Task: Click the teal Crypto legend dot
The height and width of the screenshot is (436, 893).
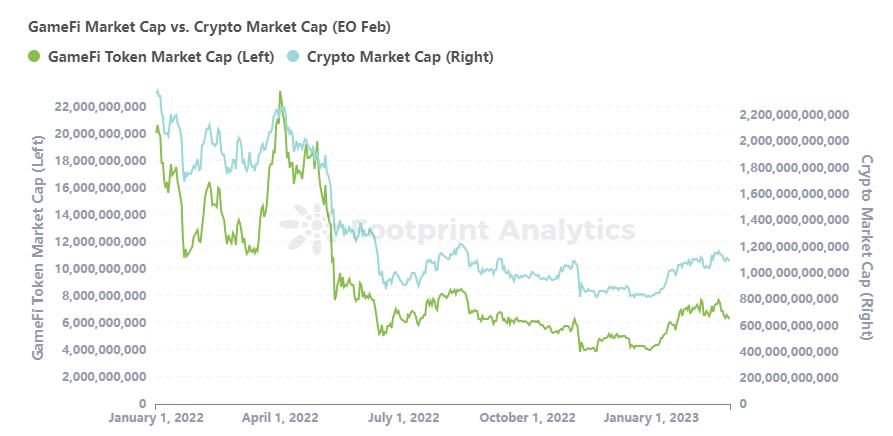Action: (292, 57)
